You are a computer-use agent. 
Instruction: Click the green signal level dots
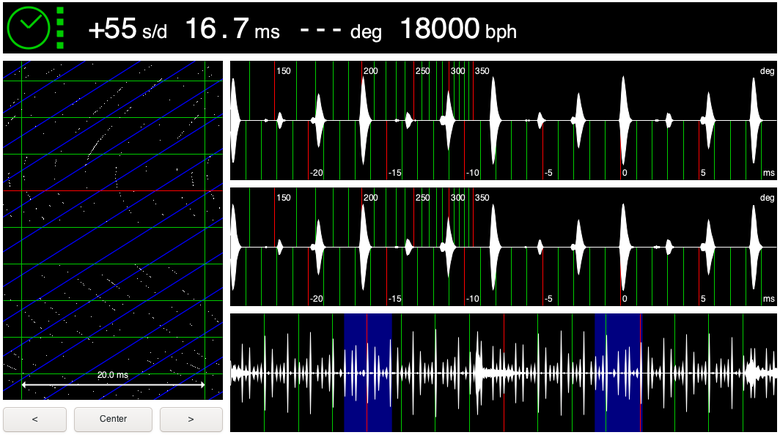(60, 28)
